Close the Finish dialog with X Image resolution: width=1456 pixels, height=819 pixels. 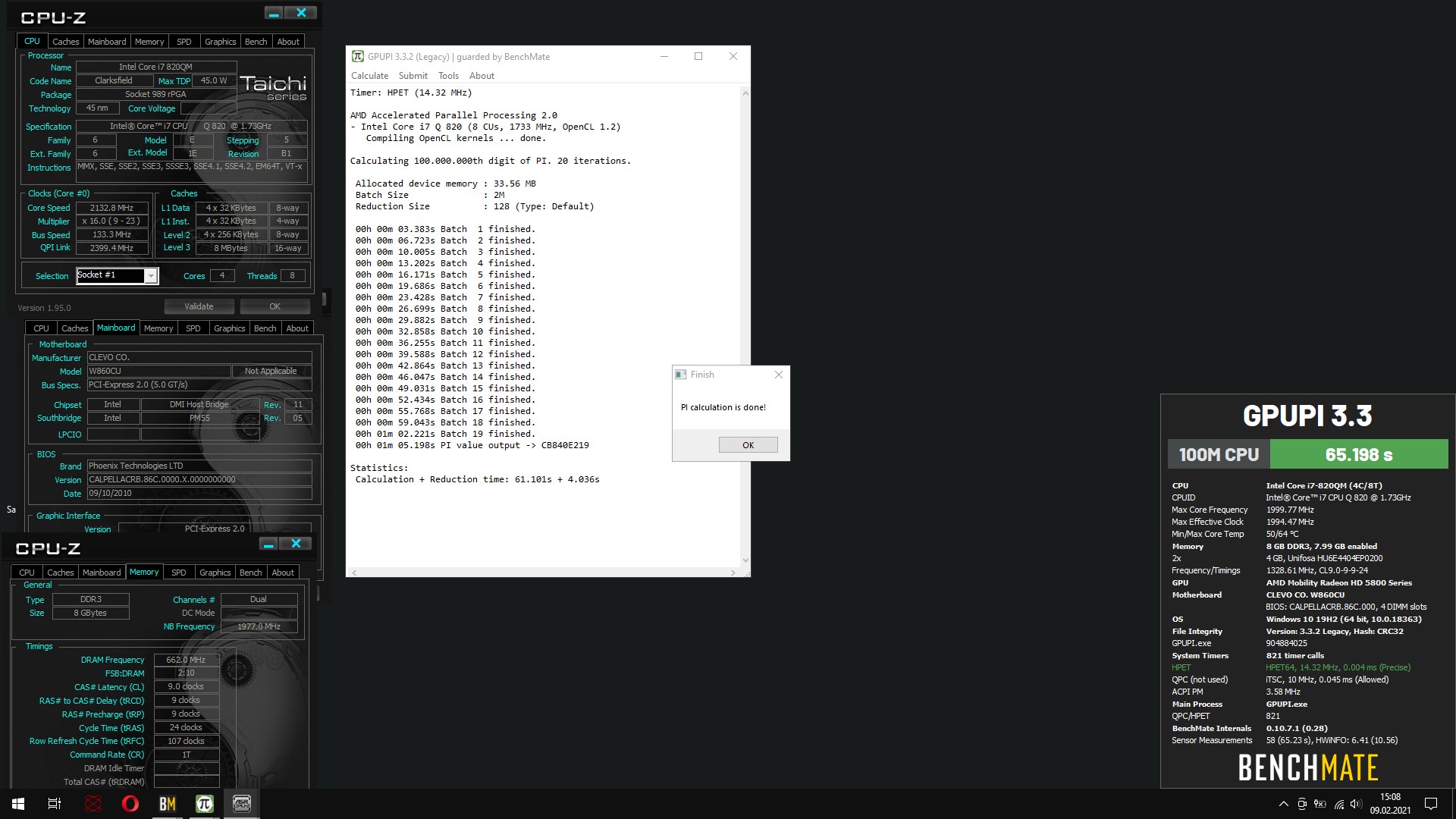(778, 375)
